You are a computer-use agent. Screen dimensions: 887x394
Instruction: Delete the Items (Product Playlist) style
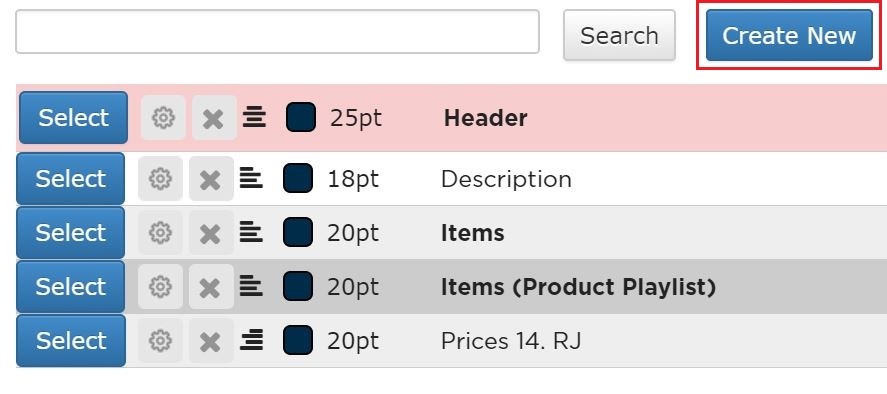pos(211,286)
